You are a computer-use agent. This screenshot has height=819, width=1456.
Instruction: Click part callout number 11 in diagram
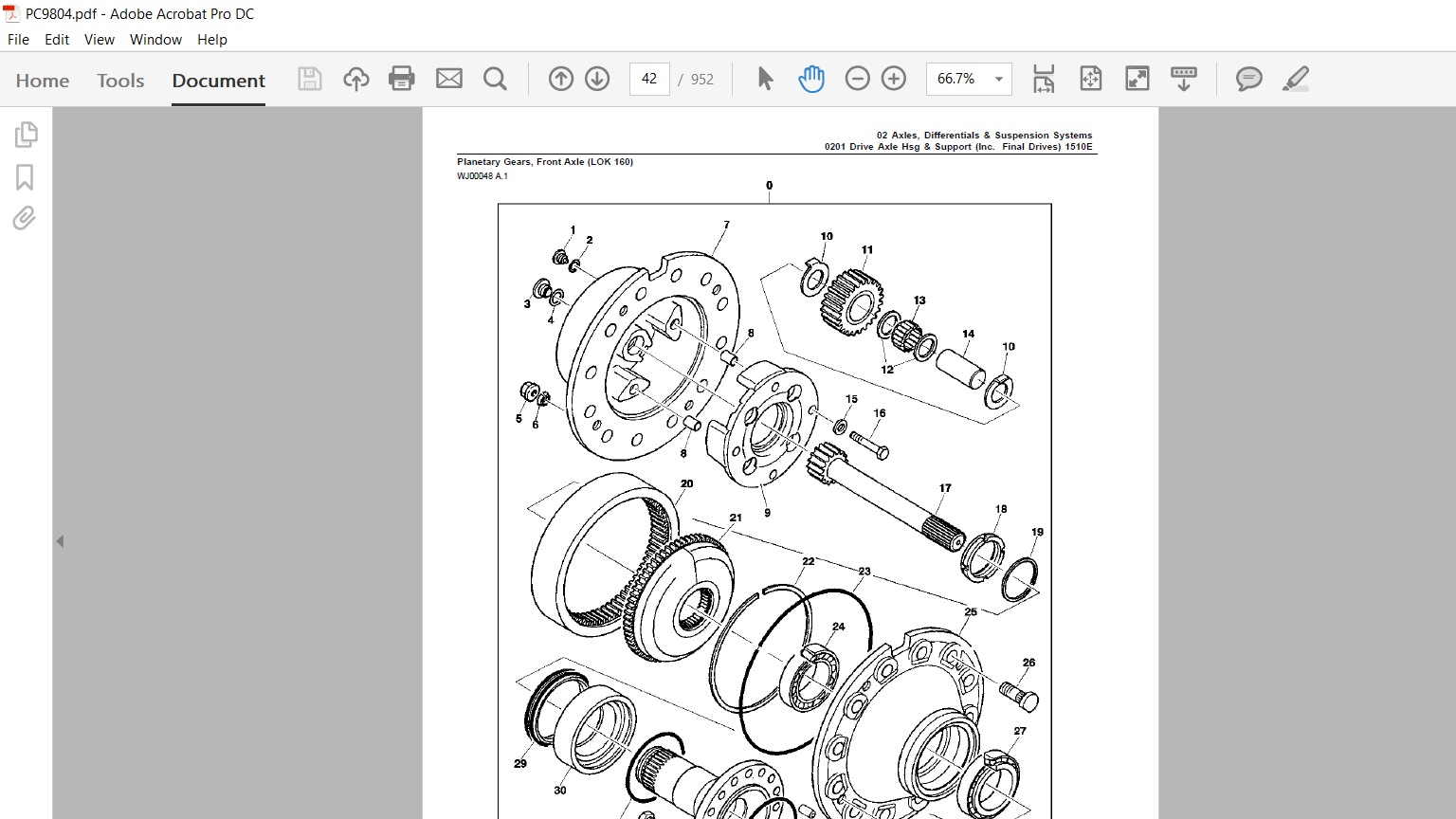[x=867, y=250]
